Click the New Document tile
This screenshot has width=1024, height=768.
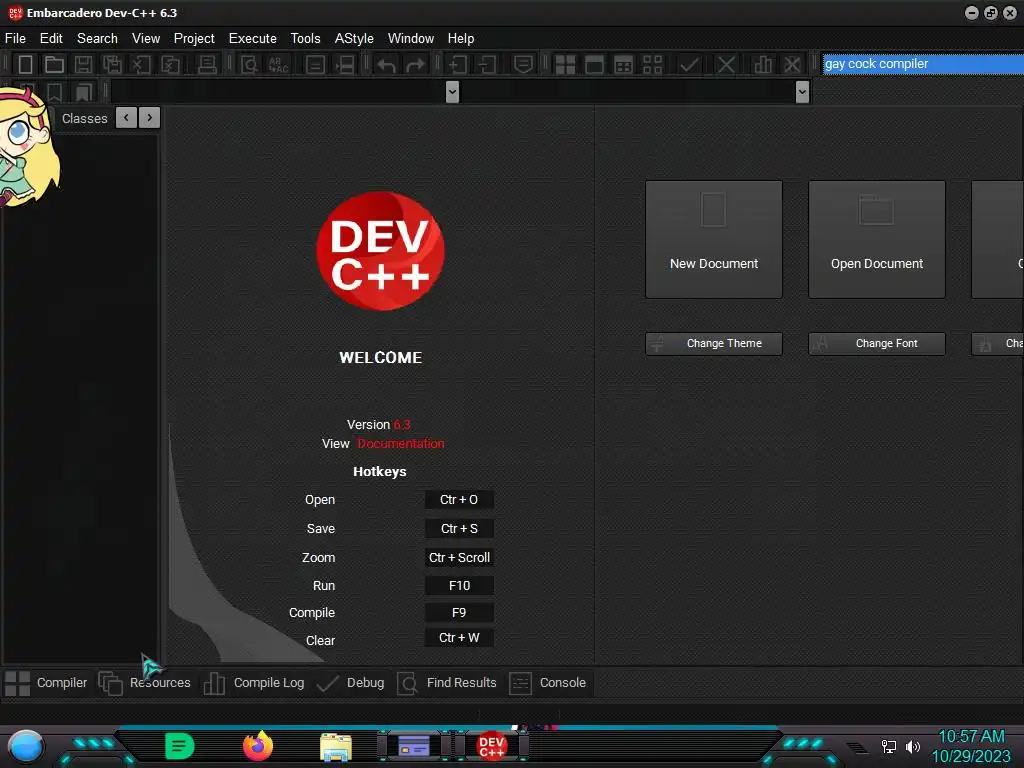(714, 240)
